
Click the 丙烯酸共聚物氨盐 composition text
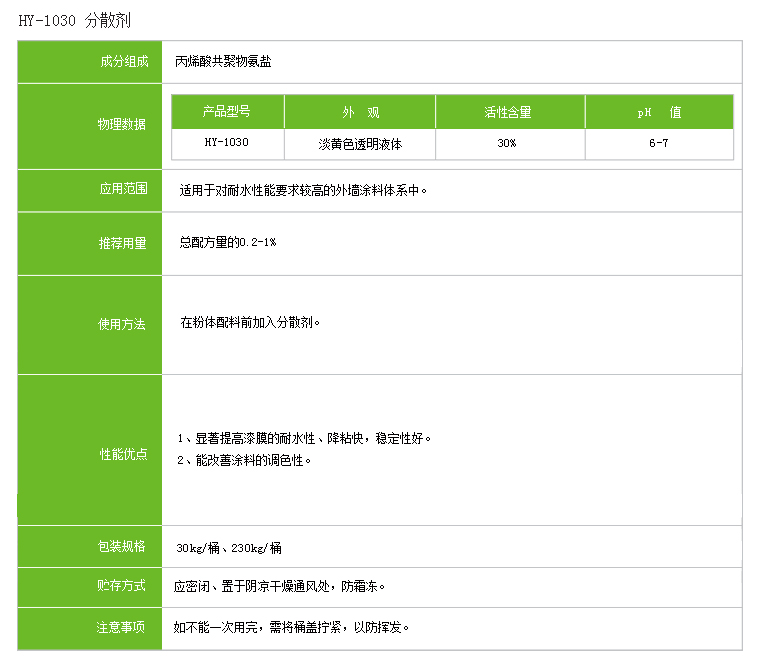click(223, 61)
